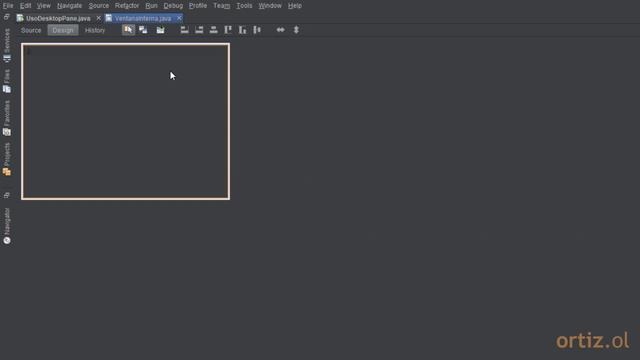
Task: Center components vertically icon
Action: coord(257,30)
